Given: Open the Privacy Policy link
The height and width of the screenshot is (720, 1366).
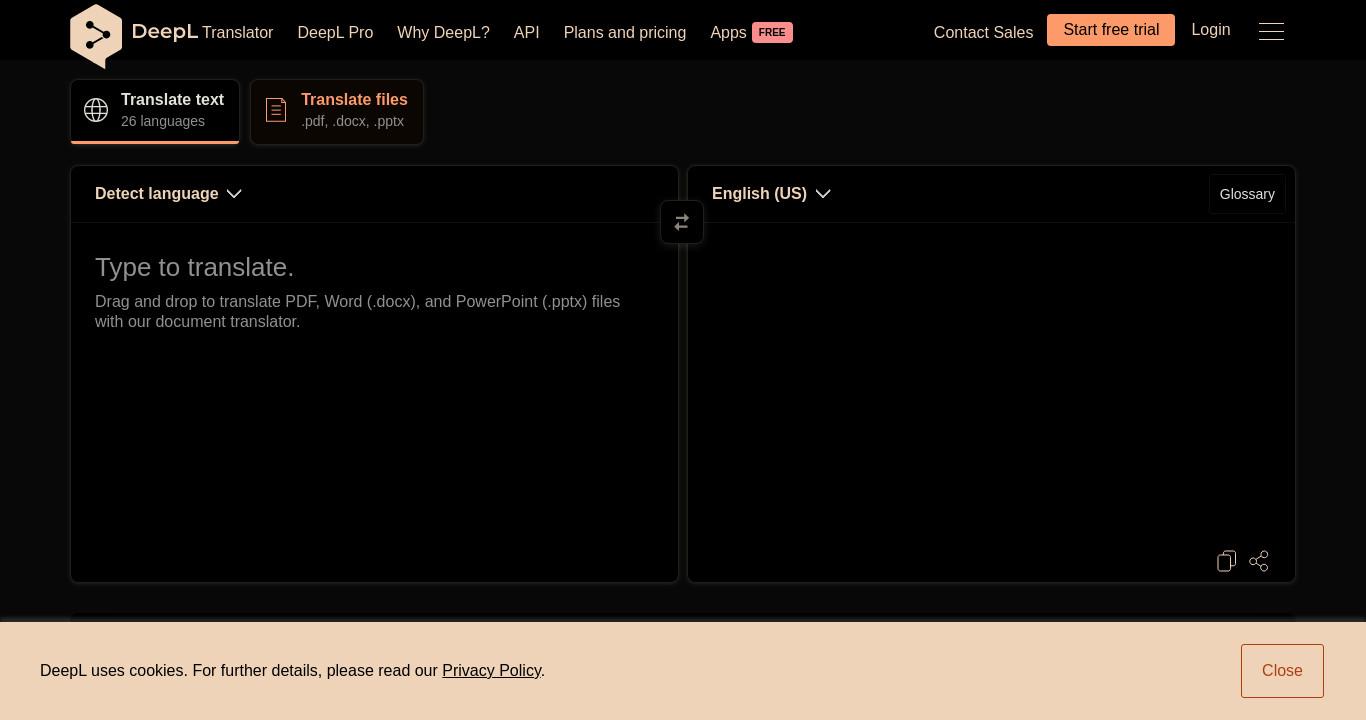Looking at the screenshot, I should click(491, 671).
